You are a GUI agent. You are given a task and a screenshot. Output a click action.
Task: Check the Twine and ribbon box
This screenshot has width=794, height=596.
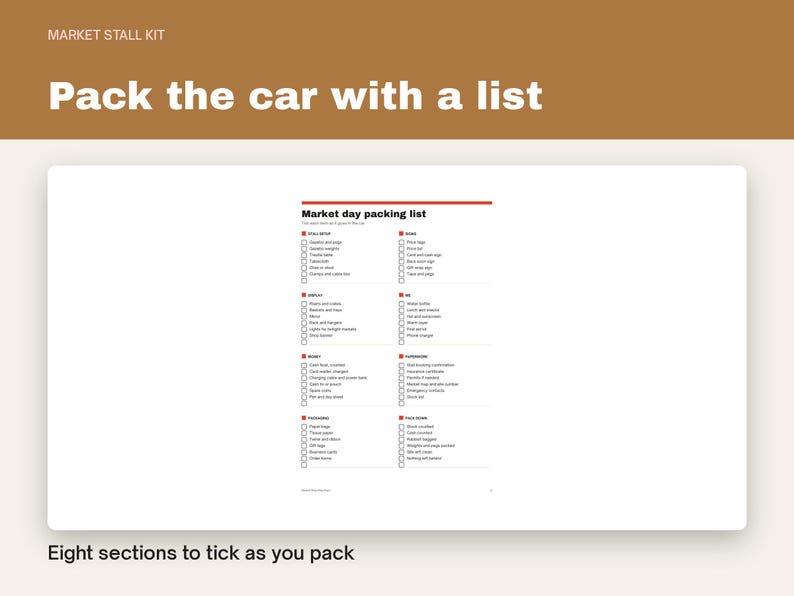(x=304, y=440)
